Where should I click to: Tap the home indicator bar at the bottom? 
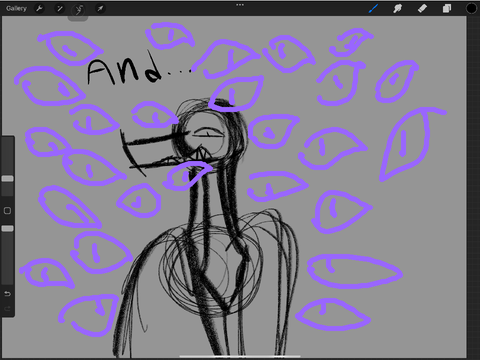[240, 356]
